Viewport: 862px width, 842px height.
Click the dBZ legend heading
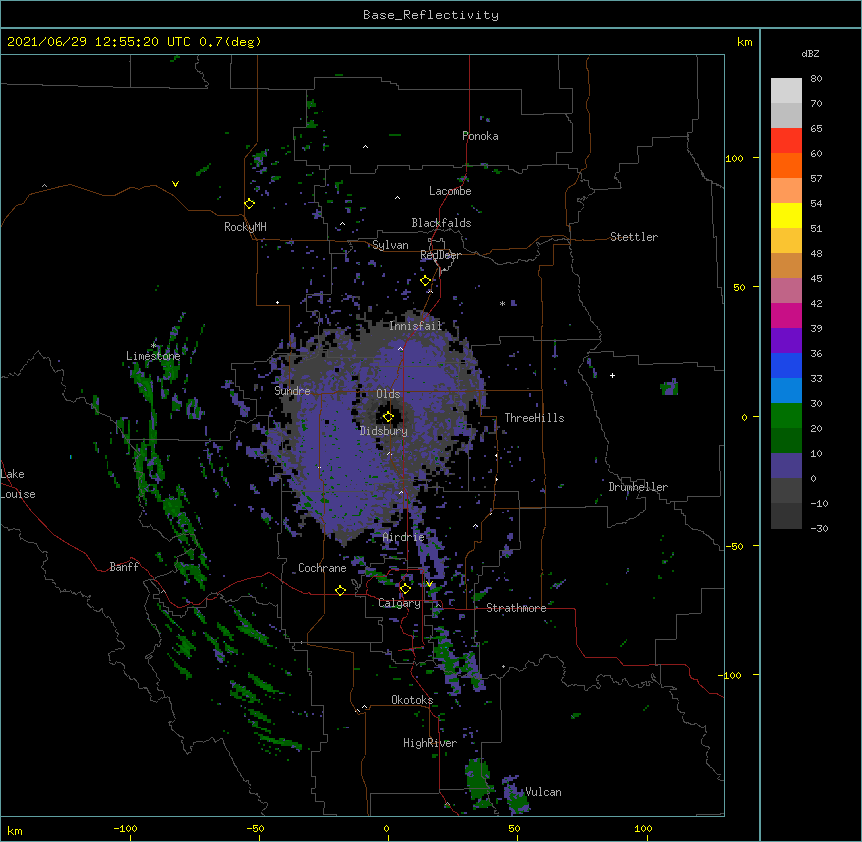pos(810,53)
